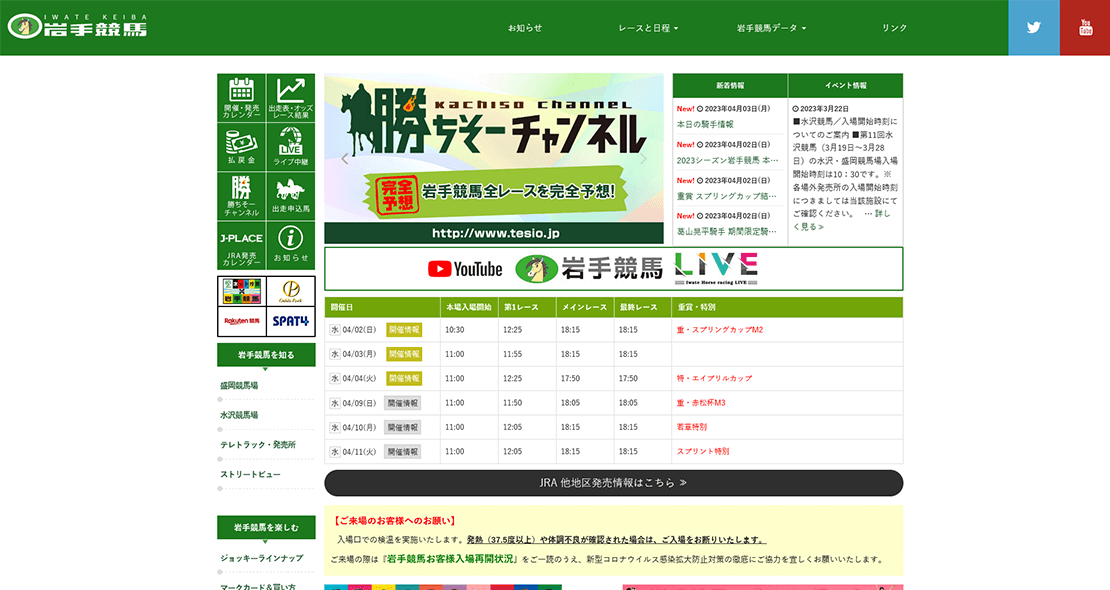Viewport: 1110px width, 590px height.
Task: Open the お知らせ info icon tile
Action: [x=291, y=246]
